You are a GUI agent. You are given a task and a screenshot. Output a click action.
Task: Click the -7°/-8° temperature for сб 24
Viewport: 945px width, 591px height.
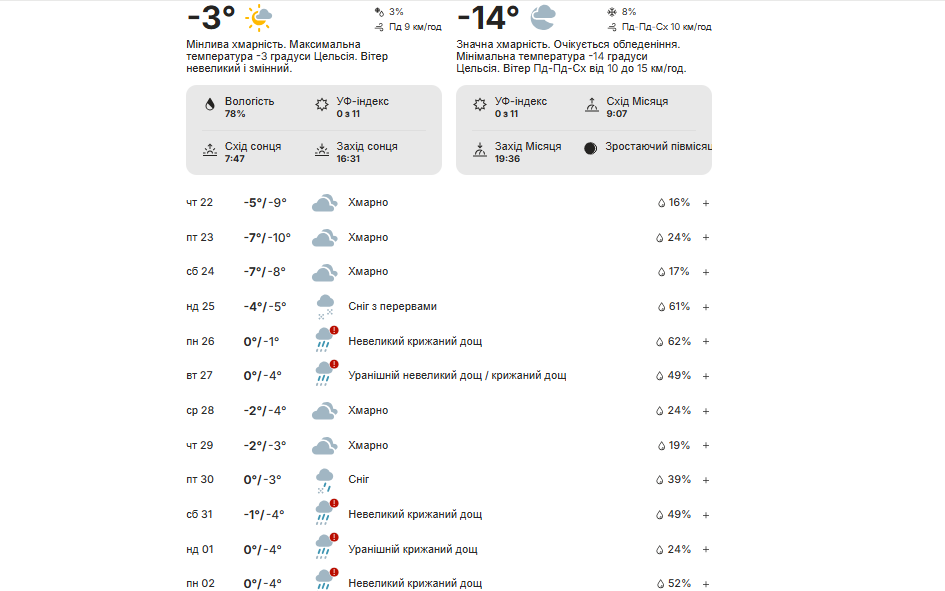click(x=265, y=272)
